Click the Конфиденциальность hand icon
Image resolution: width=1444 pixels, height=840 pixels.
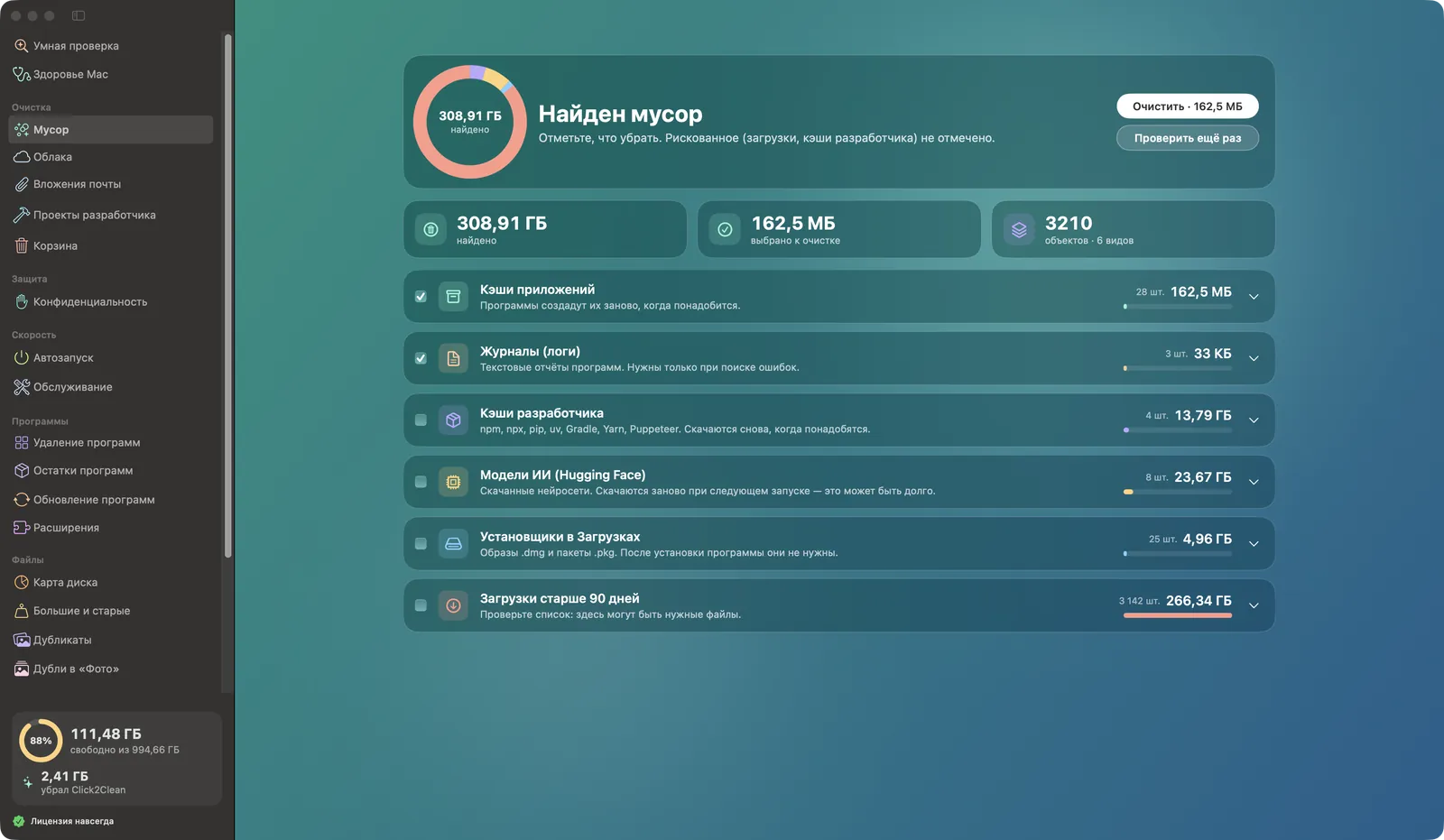pyautogui.click(x=22, y=301)
